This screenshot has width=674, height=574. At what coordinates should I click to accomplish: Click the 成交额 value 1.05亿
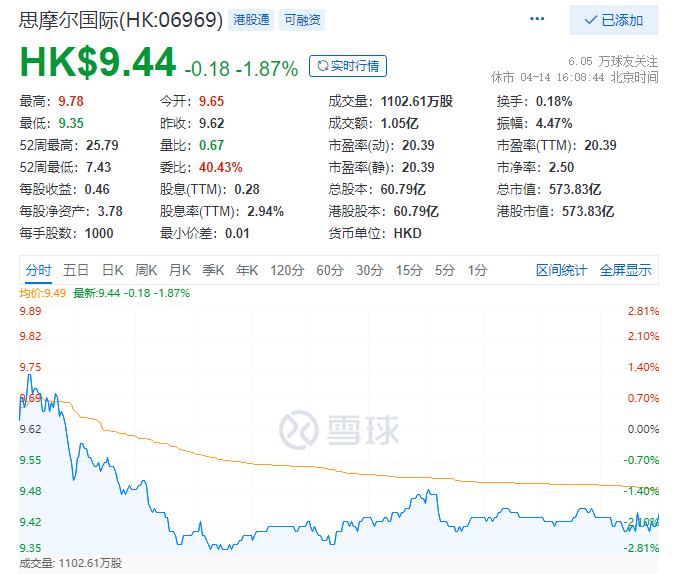399,123
